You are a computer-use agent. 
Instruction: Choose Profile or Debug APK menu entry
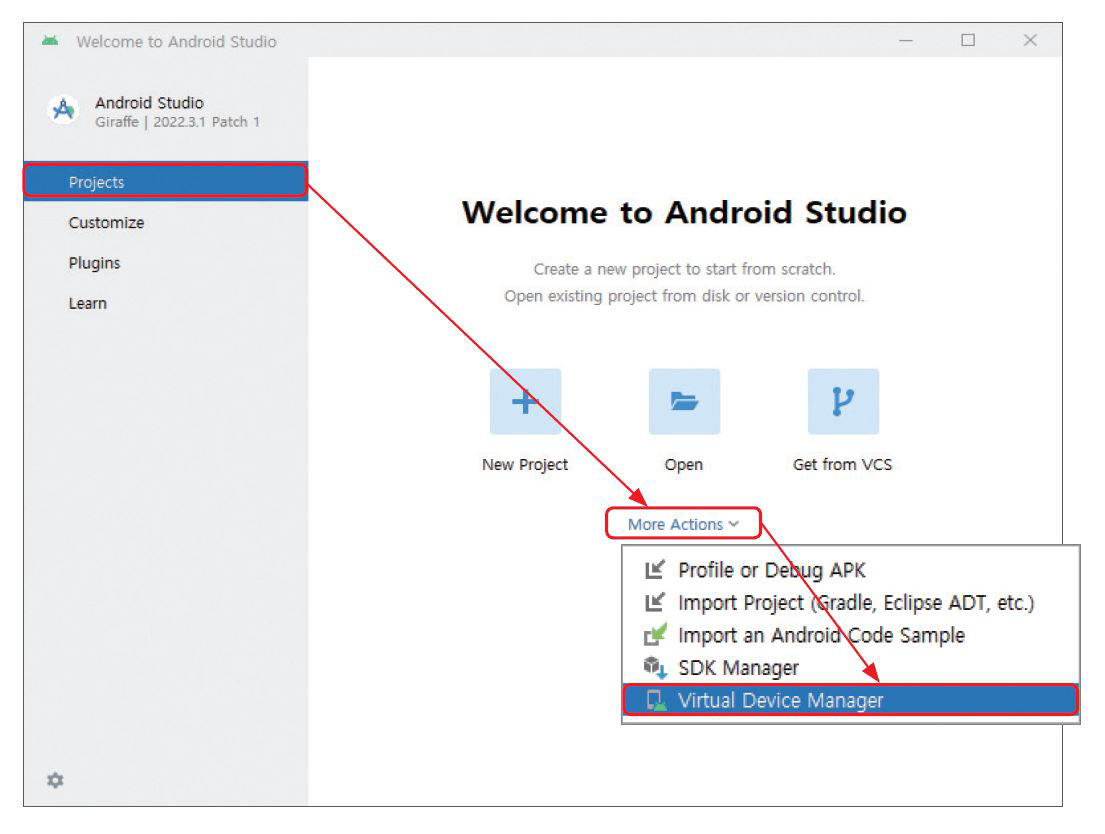tap(851, 570)
